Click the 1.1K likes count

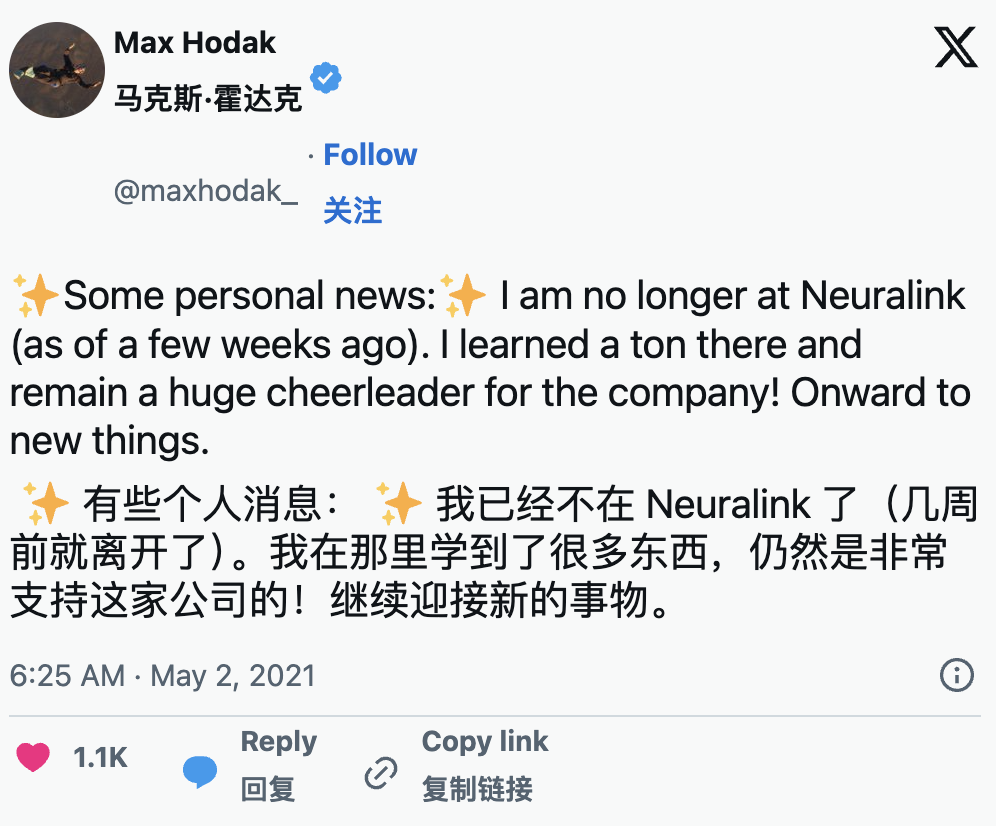click(x=101, y=758)
